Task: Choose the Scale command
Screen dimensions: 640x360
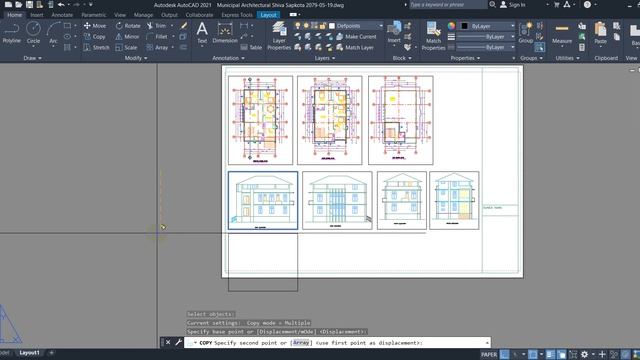Action: (x=127, y=47)
